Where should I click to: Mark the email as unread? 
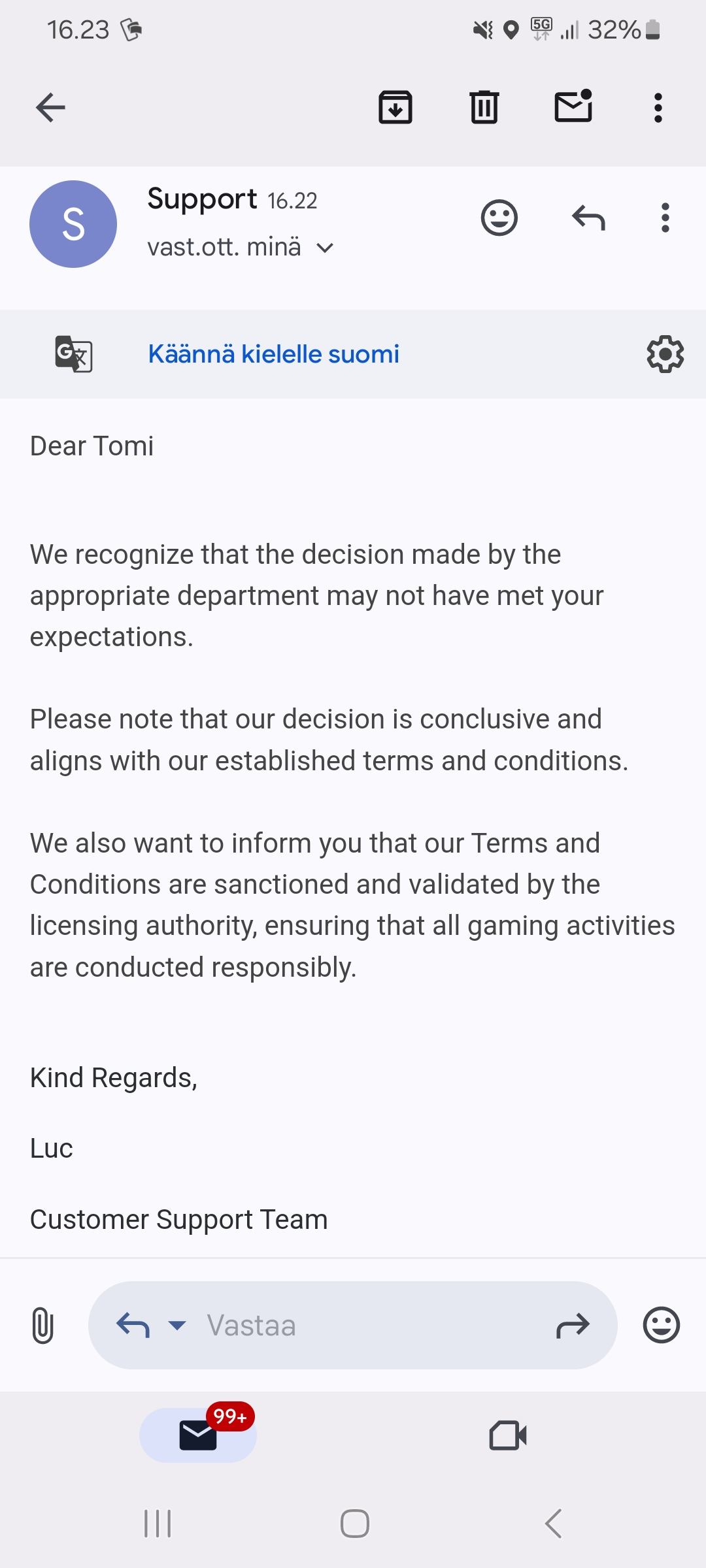(x=573, y=106)
